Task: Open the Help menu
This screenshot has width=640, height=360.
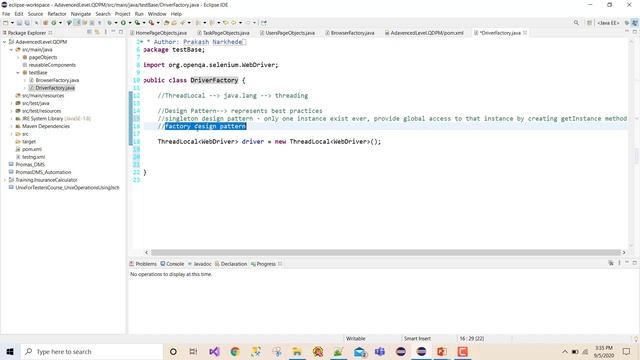Action: coord(176,14)
